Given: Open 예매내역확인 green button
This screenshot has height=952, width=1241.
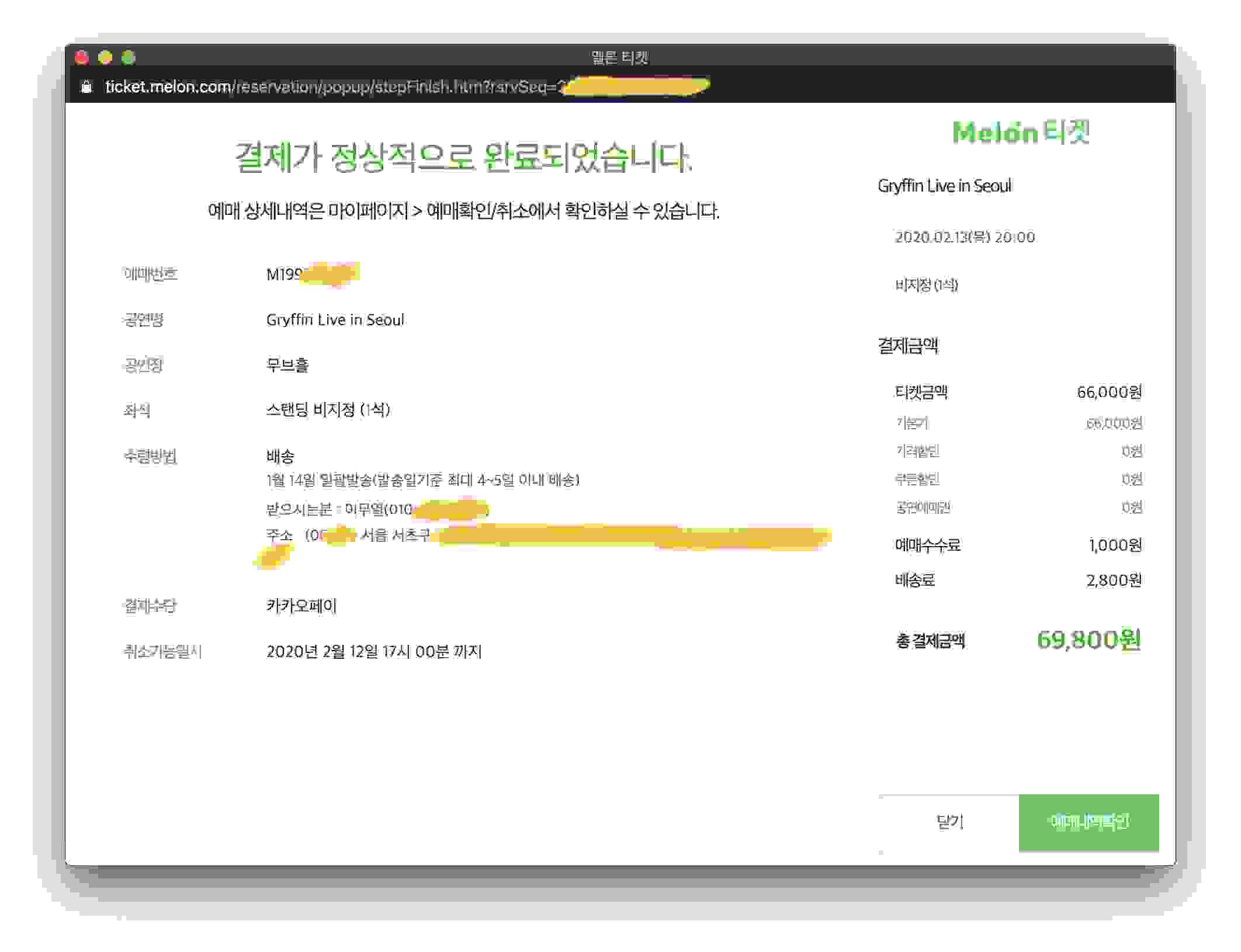Looking at the screenshot, I should click(x=1089, y=822).
